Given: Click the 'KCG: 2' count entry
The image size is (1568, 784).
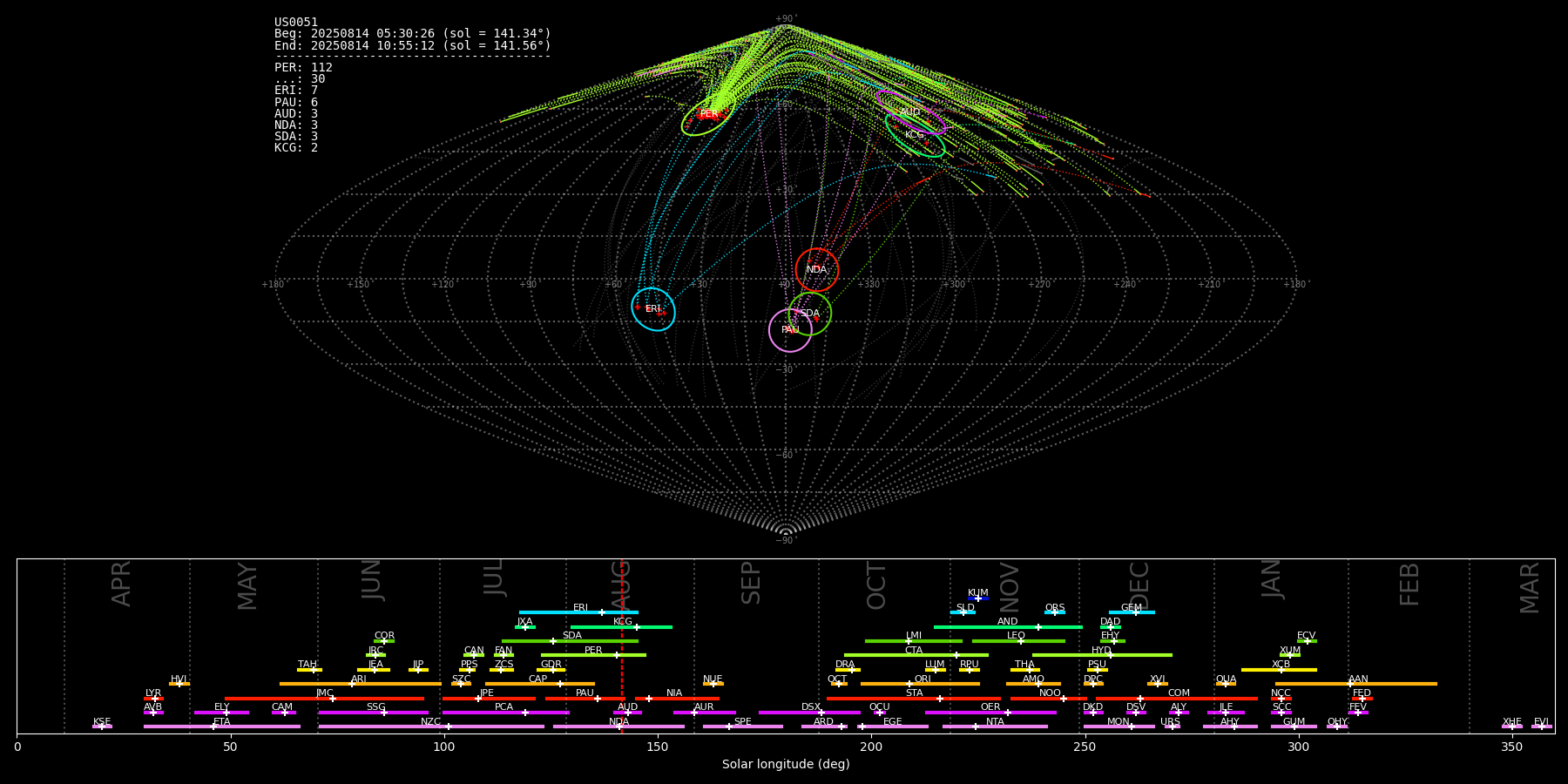Looking at the screenshot, I should [296, 148].
